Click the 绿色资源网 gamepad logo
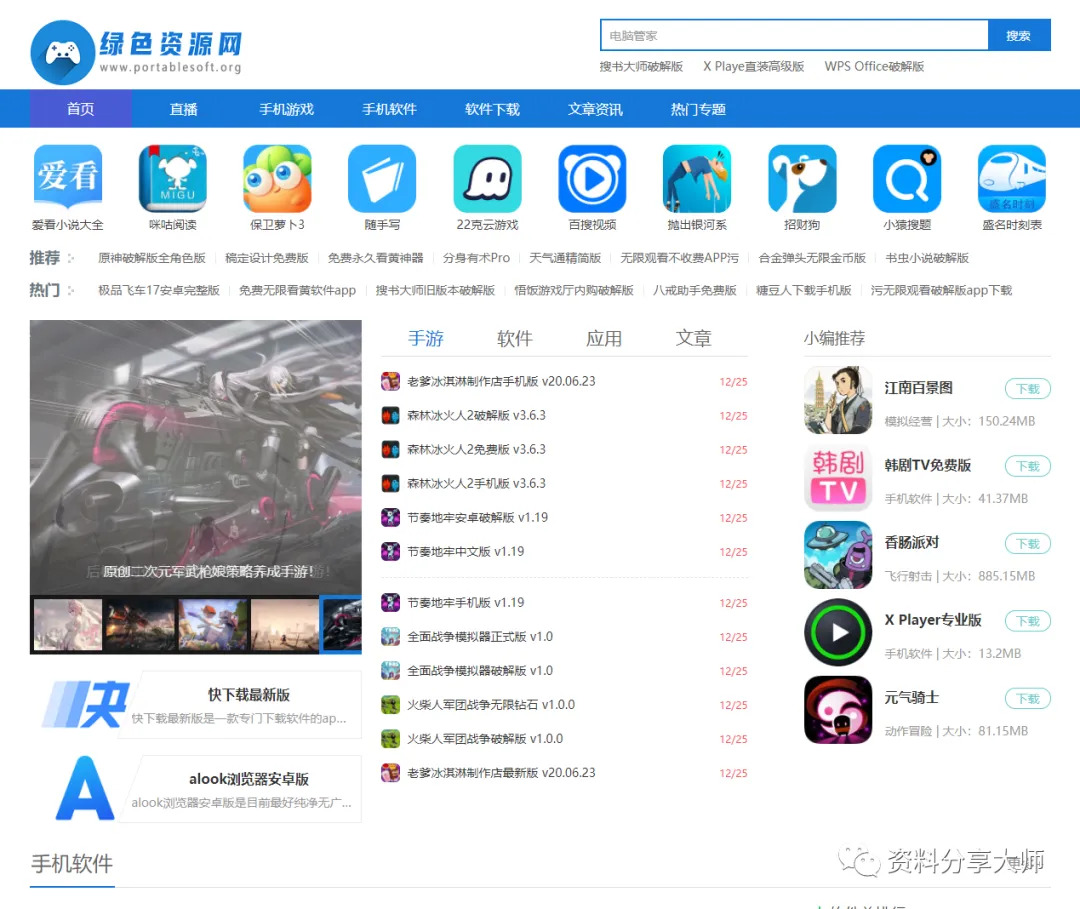Image resolution: width=1080 pixels, height=909 pixels. click(63, 52)
